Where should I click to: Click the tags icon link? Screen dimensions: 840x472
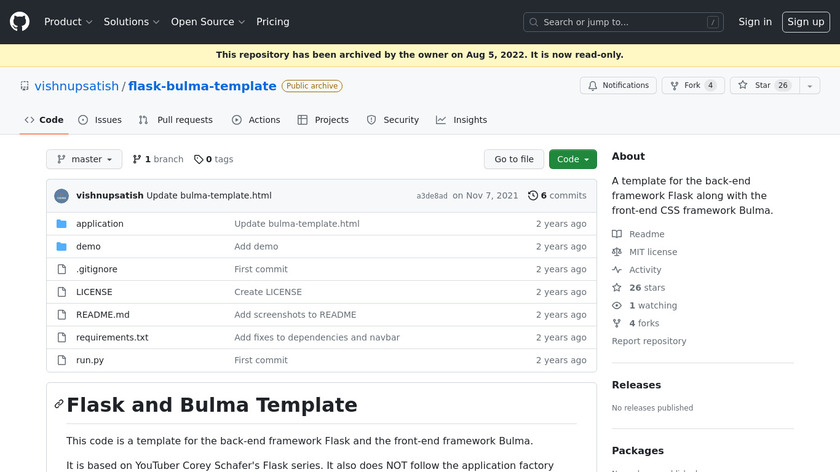tap(198, 159)
